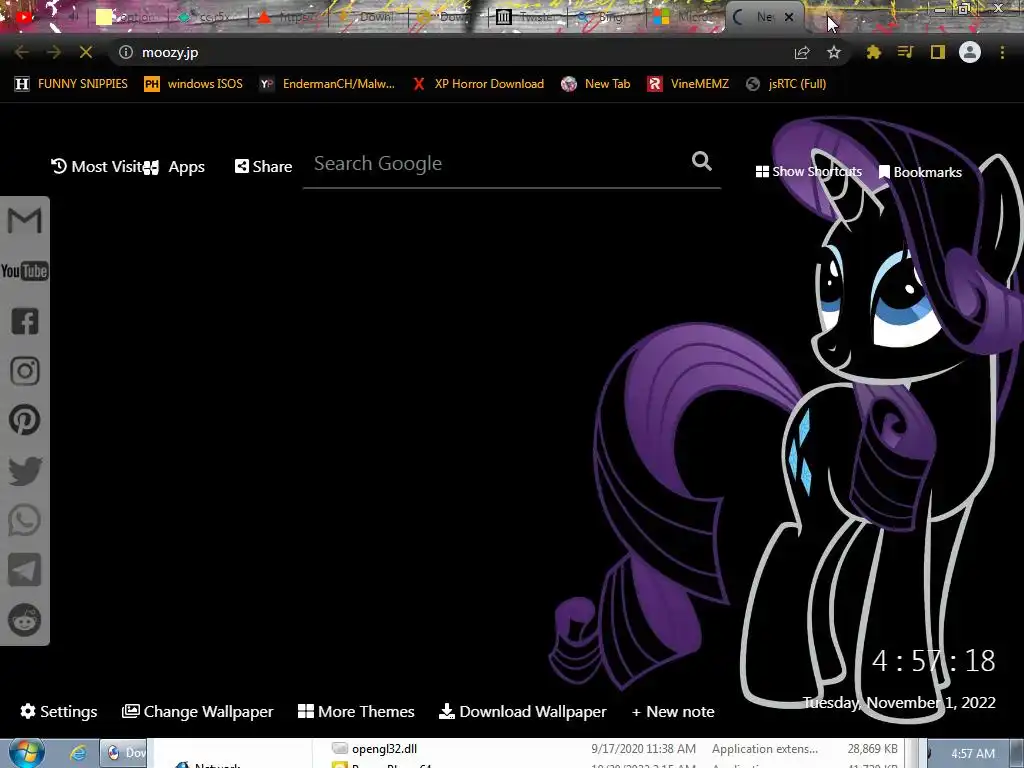1024x768 pixels.
Task: Stop loading the page
Action: pos(86,52)
